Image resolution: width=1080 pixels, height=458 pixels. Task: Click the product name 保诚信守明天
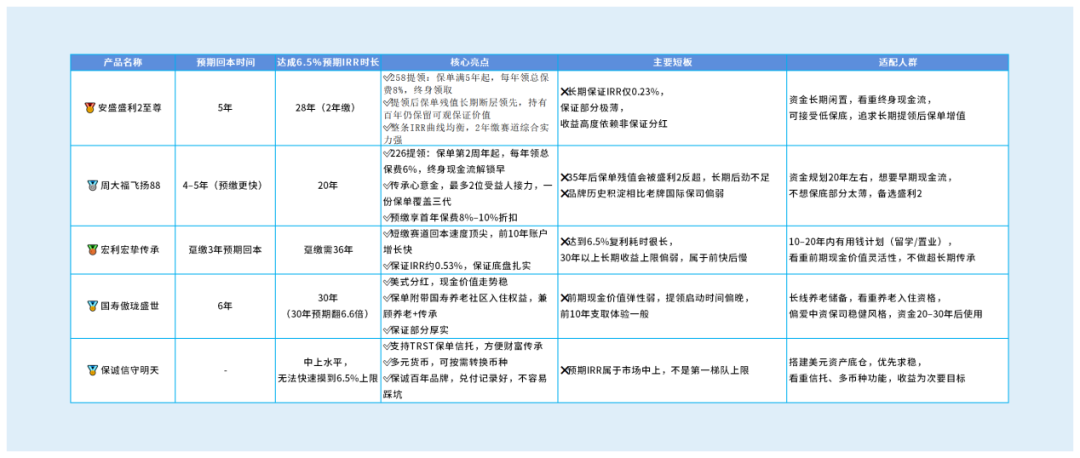click(129, 371)
